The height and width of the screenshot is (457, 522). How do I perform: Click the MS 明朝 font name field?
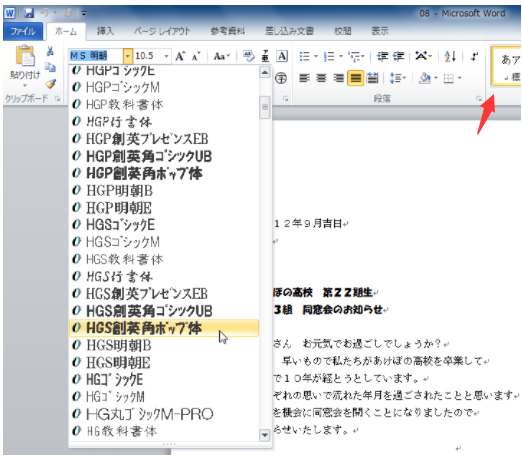(x=96, y=56)
